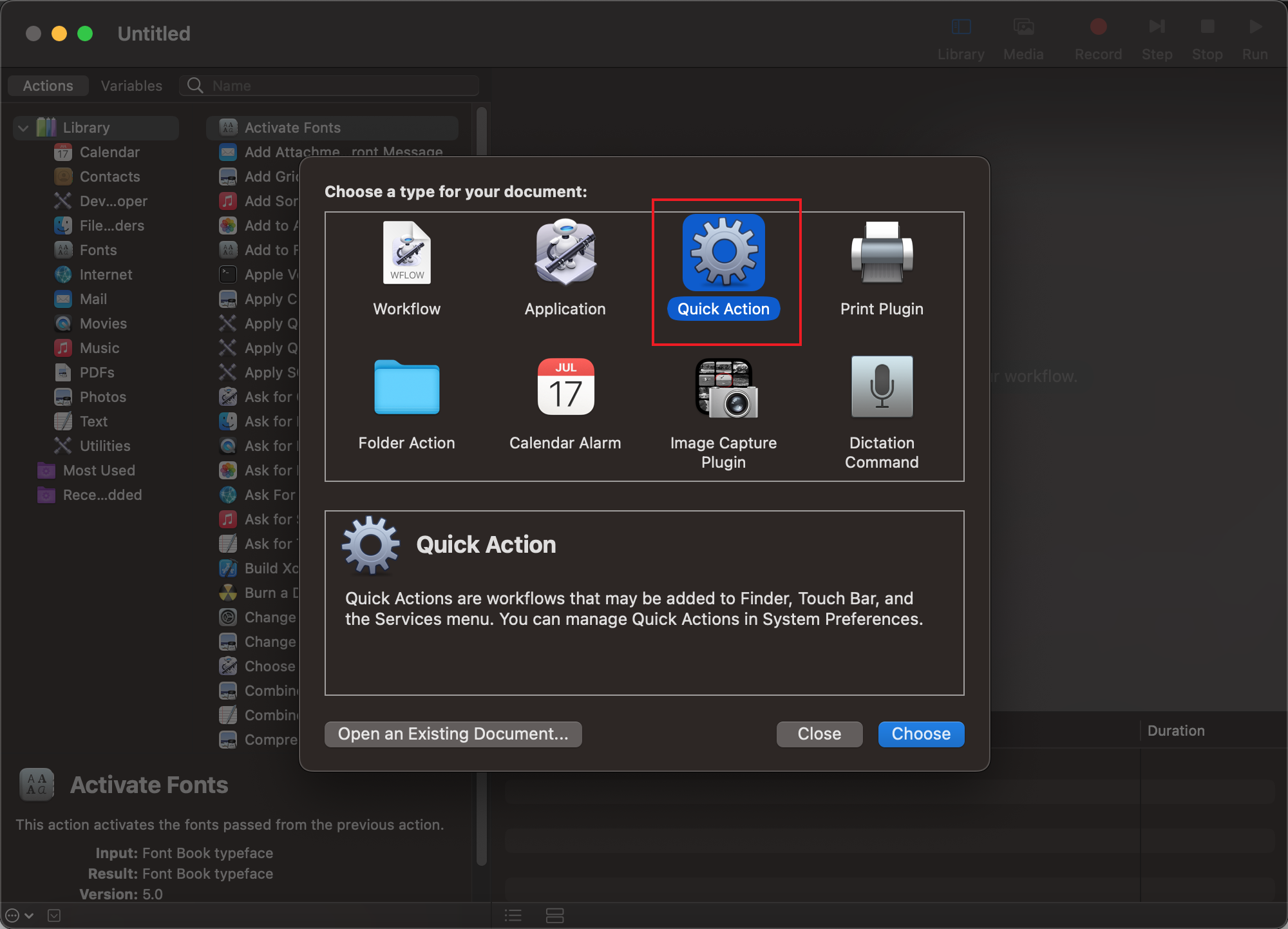This screenshot has width=1288, height=929.
Task: Select the Workflow document type icon
Action: 406,253
